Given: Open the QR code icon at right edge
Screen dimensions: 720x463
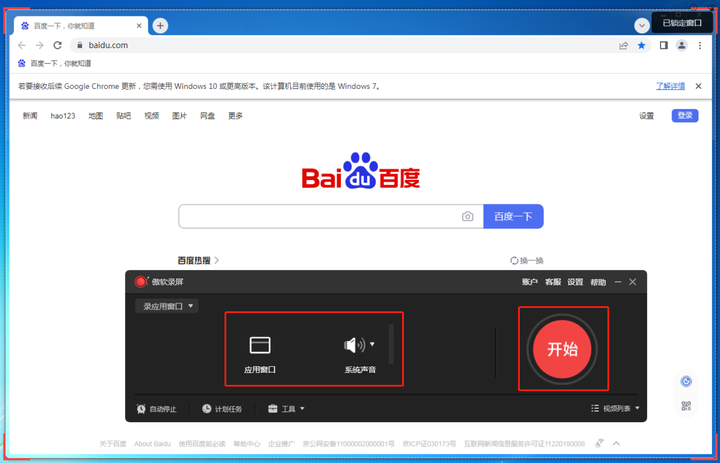Looking at the screenshot, I should click(686, 406).
